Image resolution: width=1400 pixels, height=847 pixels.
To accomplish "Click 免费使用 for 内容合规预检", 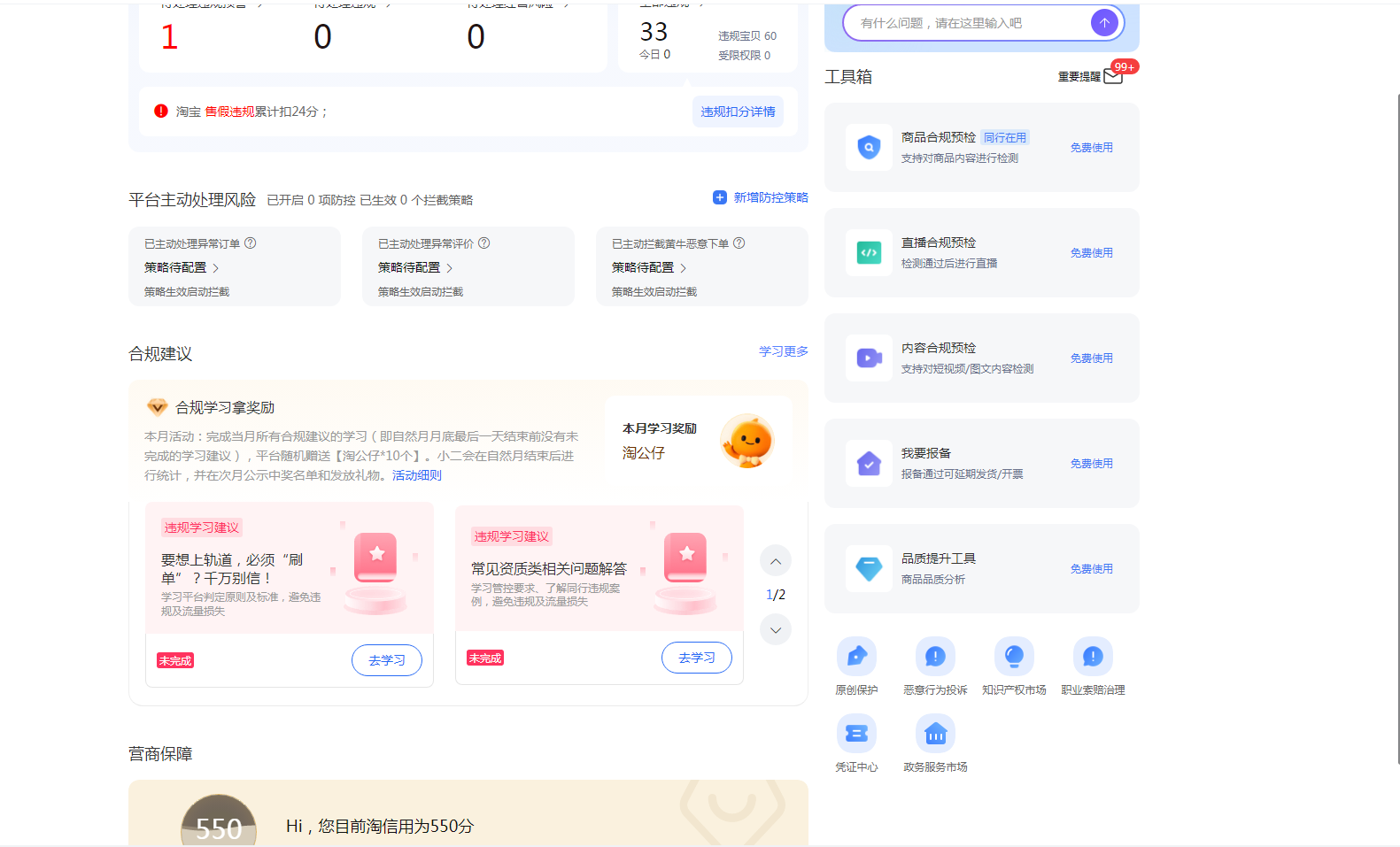I will [1092, 358].
